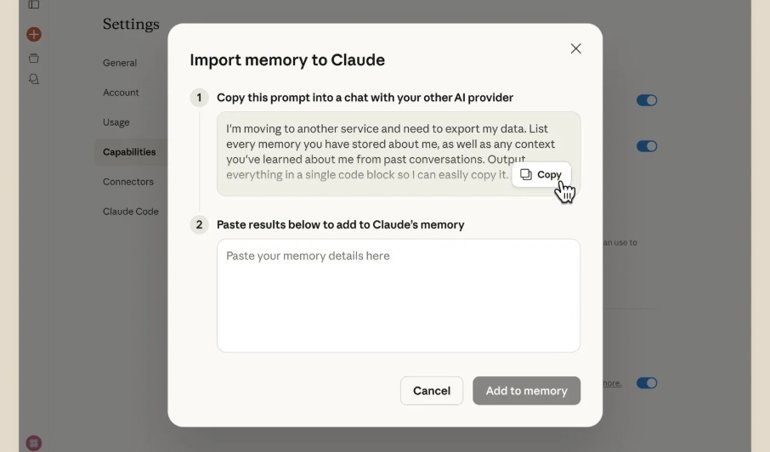This screenshot has width=770, height=452.
Task: Toggle the second Capabilities switch
Action: click(x=647, y=146)
